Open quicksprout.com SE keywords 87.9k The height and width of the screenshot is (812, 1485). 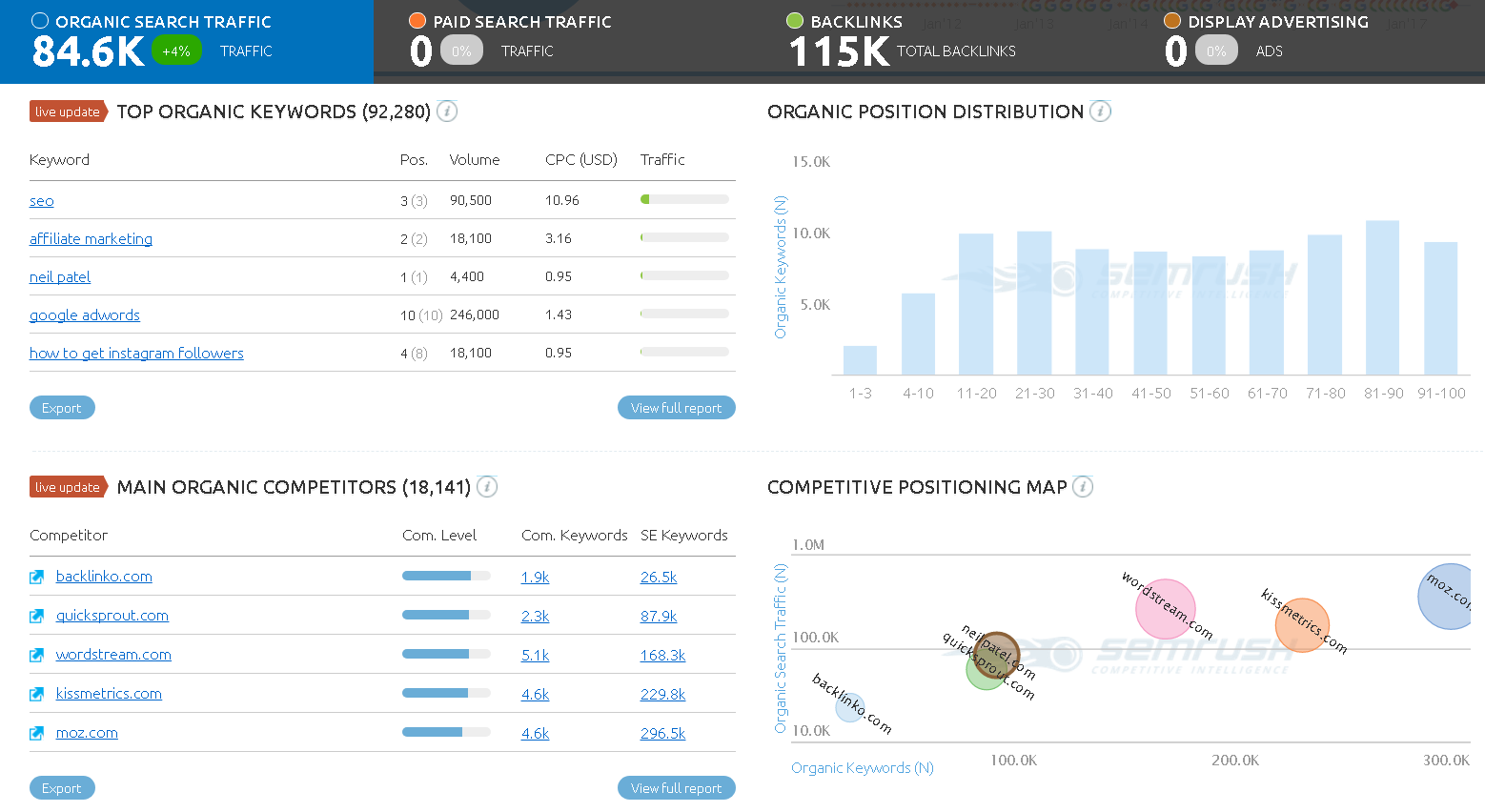659,617
